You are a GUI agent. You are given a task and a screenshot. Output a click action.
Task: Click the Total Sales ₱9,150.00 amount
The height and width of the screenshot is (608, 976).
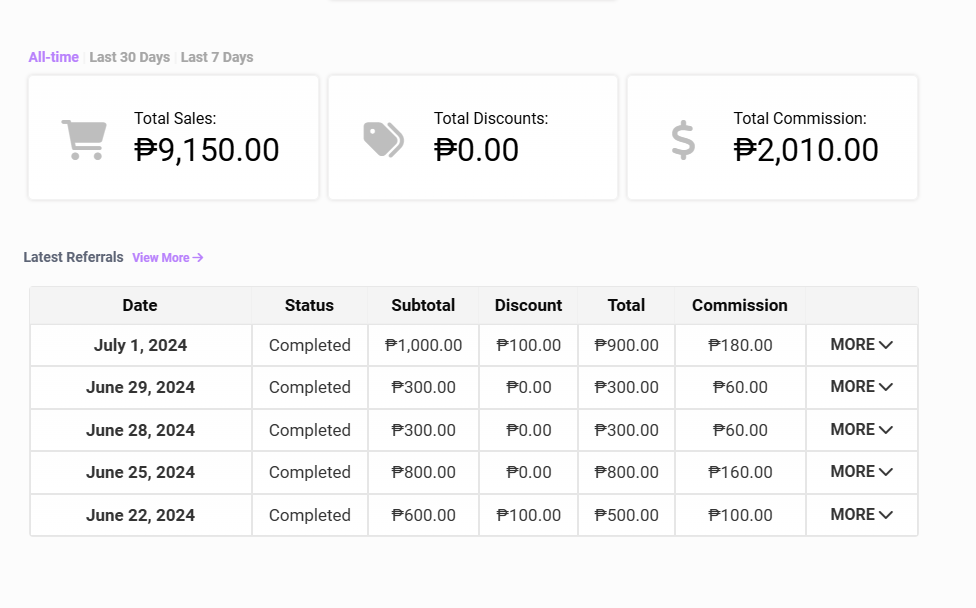(x=207, y=150)
